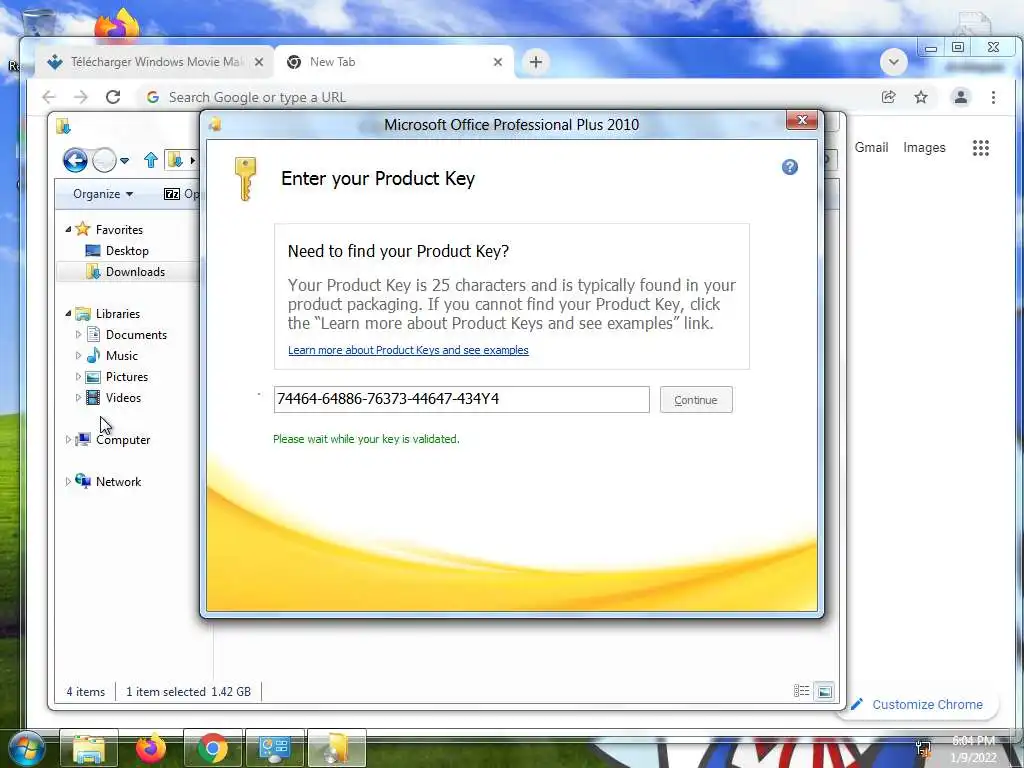Close the Microsoft Office Professional Plus 2010 dialog
This screenshot has height=768, width=1024.
pos(801,120)
